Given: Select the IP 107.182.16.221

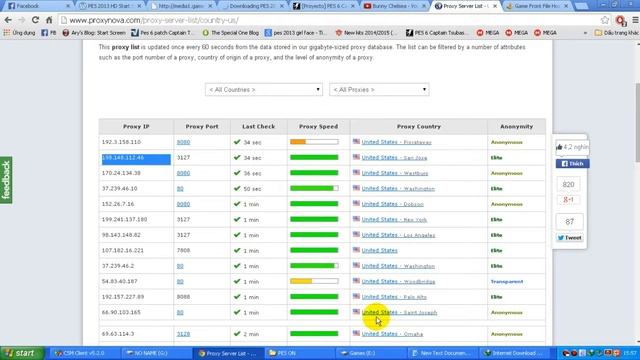Looking at the screenshot, I should coord(122,250).
